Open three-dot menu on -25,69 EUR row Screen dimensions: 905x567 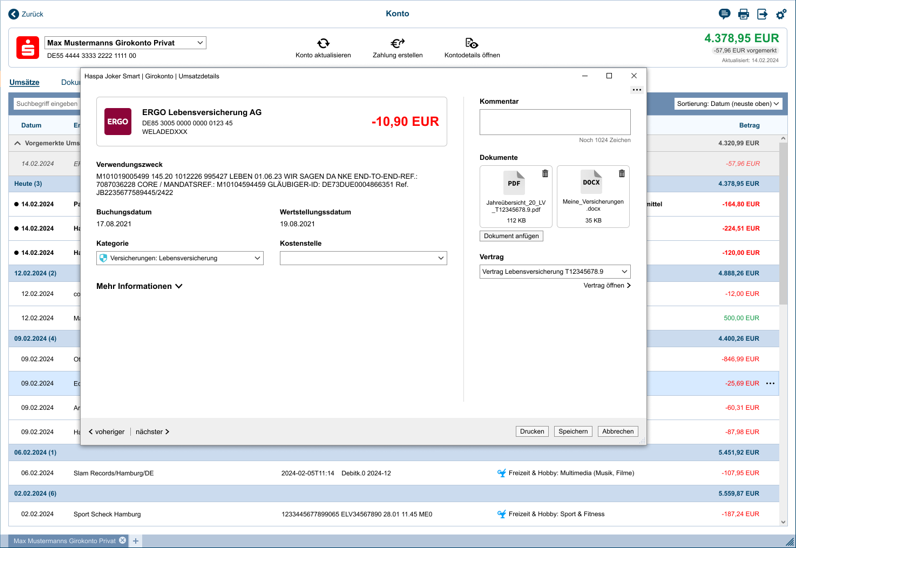771,383
